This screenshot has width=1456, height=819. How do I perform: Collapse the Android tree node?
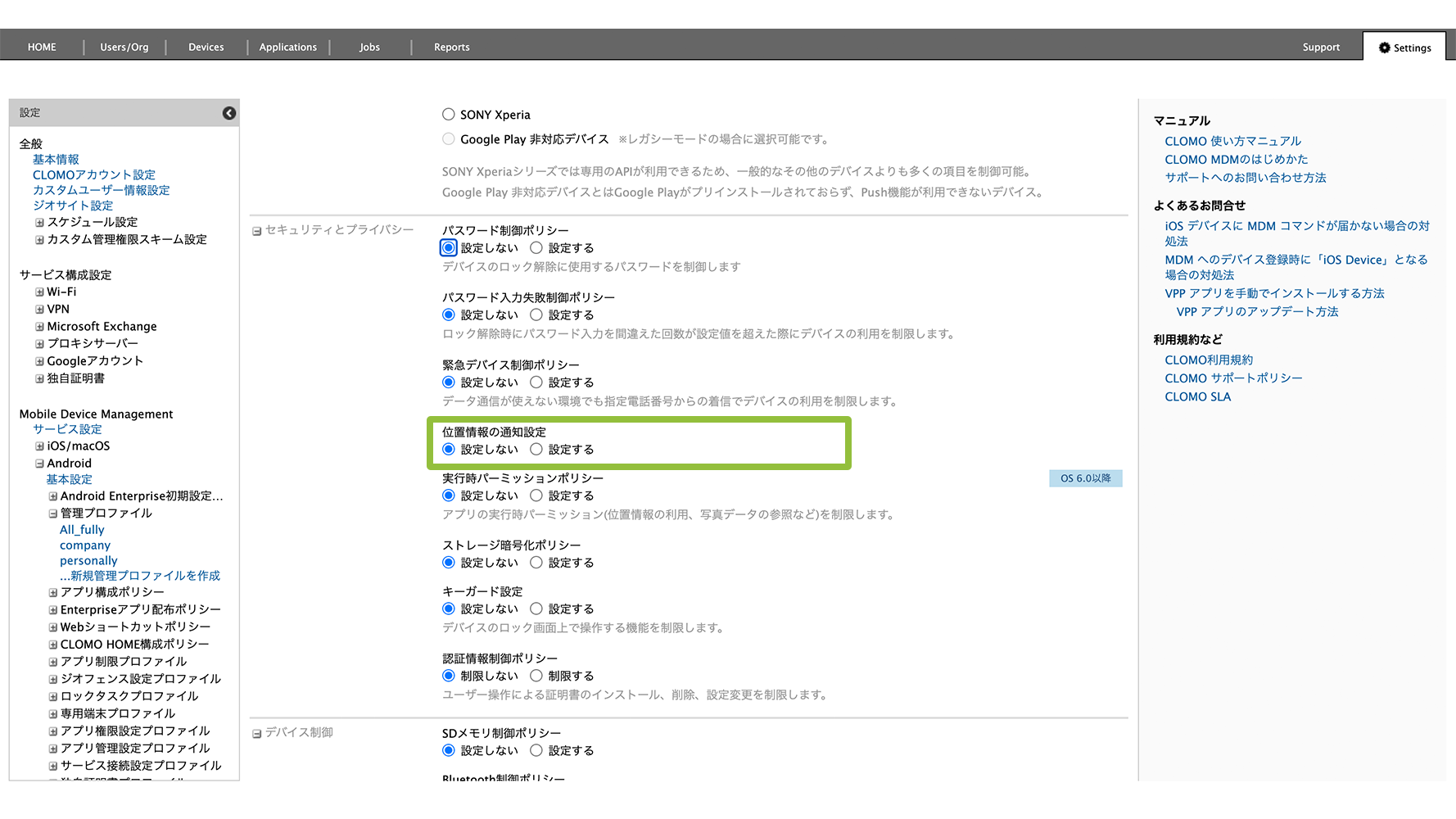point(39,464)
